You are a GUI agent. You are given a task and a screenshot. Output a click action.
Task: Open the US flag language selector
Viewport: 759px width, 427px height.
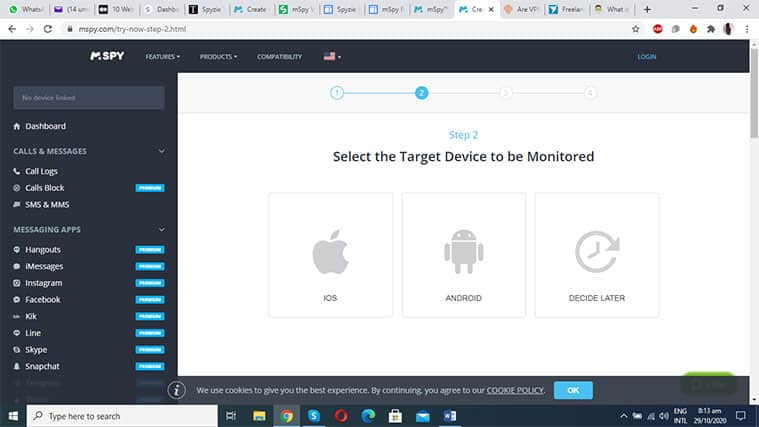coord(332,57)
